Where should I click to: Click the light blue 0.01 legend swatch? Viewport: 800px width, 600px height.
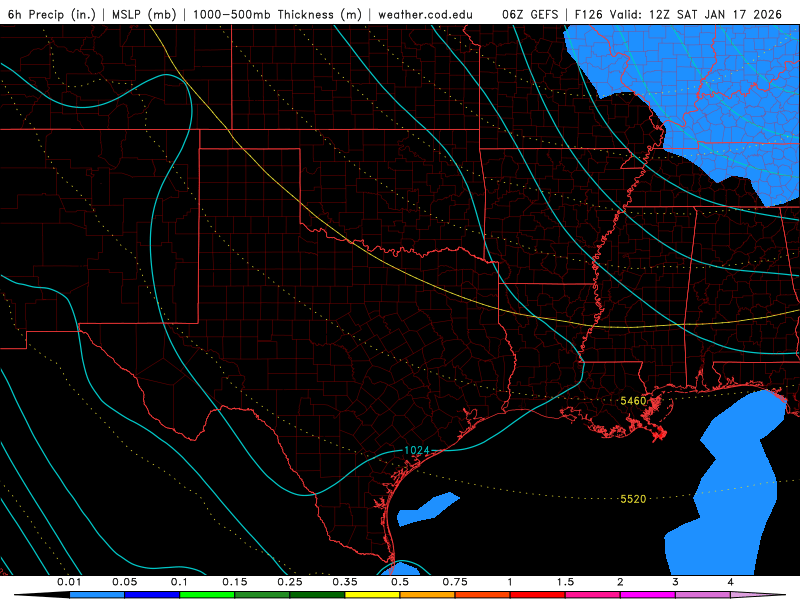(x=97, y=595)
